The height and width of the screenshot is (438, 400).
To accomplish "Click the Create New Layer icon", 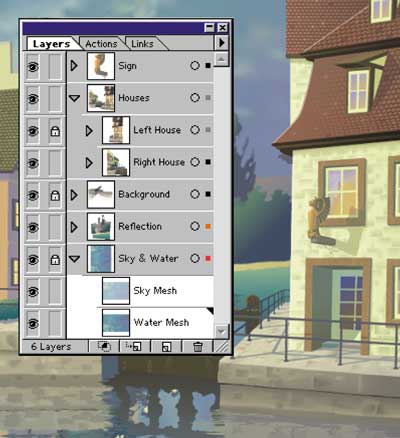I will pos(166,347).
